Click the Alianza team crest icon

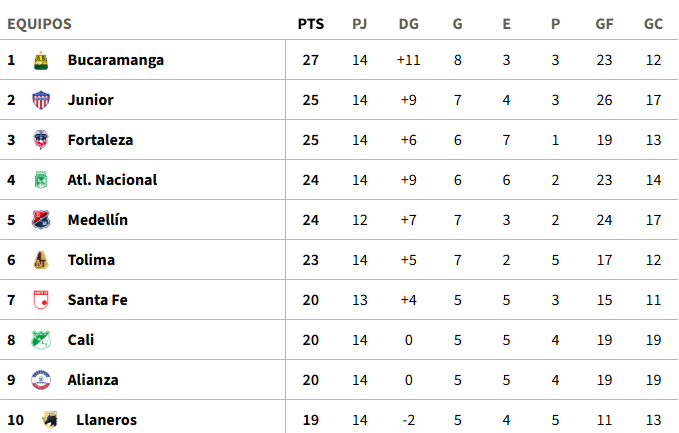41,380
